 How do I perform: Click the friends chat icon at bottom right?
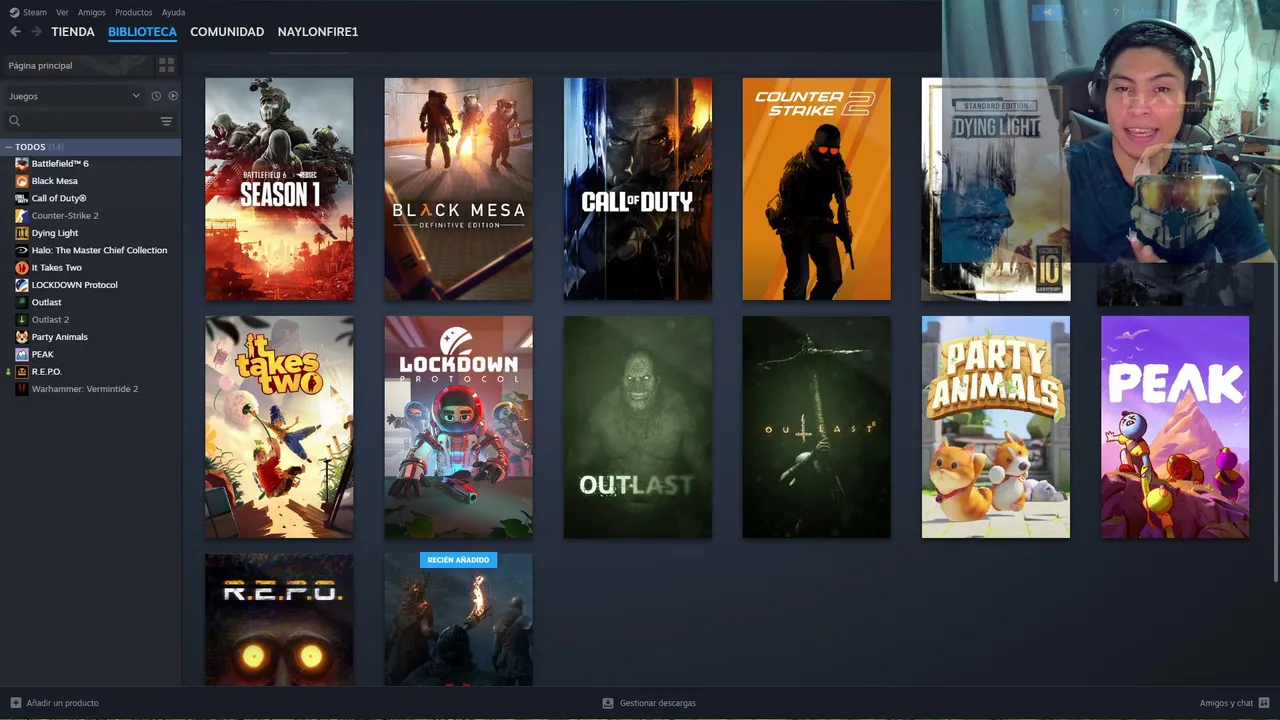point(1264,703)
